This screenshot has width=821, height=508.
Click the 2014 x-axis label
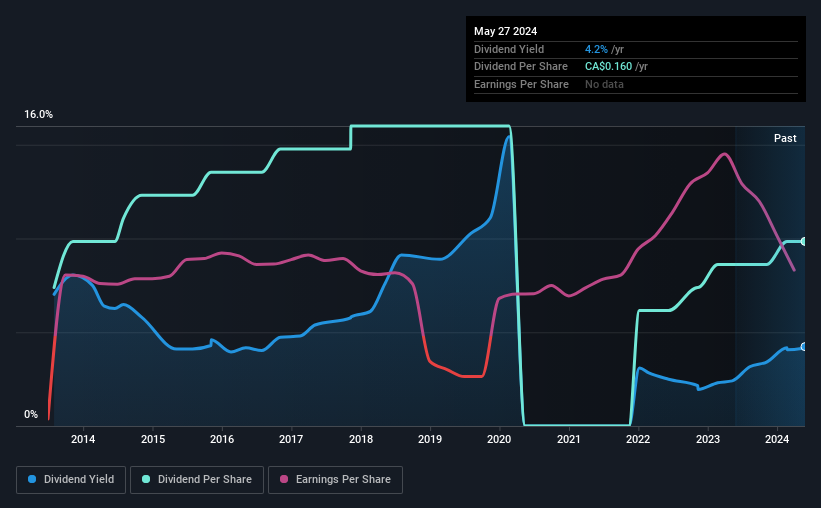83,439
